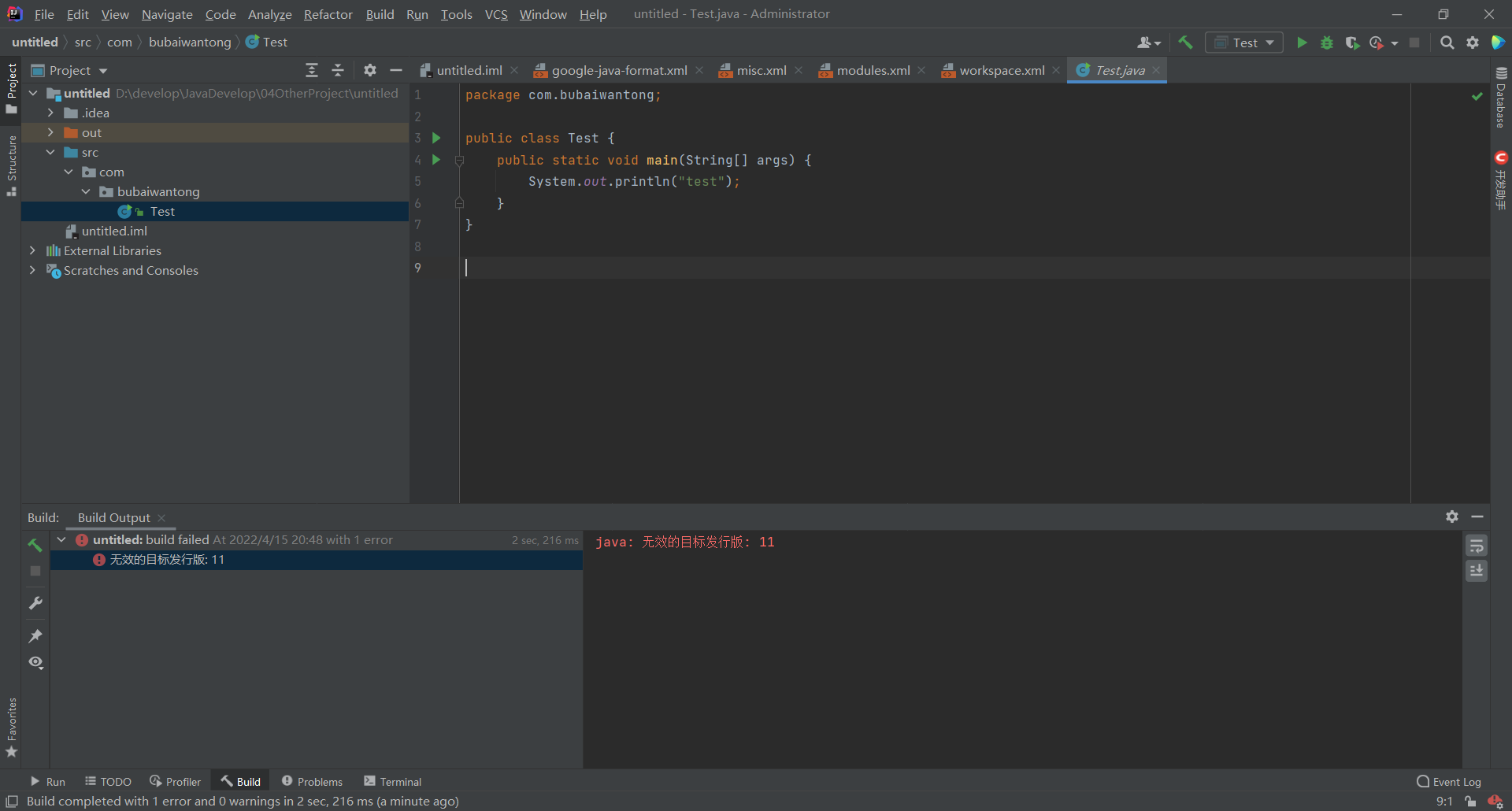This screenshot has width=1512, height=811.
Task: Toggle pin tab icon in Build panel
Action: [35, 635]
